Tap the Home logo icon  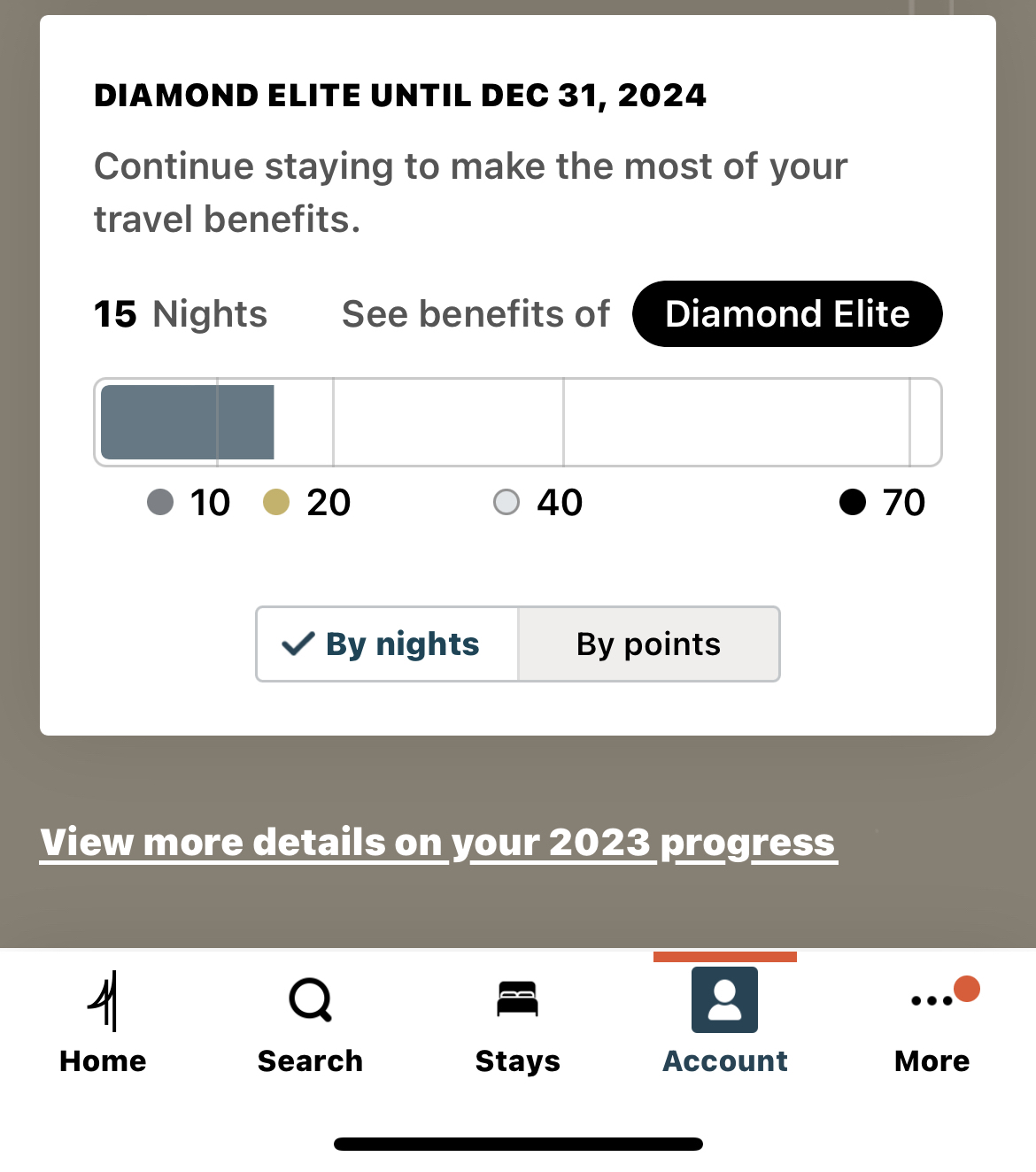pos(104,1000)
